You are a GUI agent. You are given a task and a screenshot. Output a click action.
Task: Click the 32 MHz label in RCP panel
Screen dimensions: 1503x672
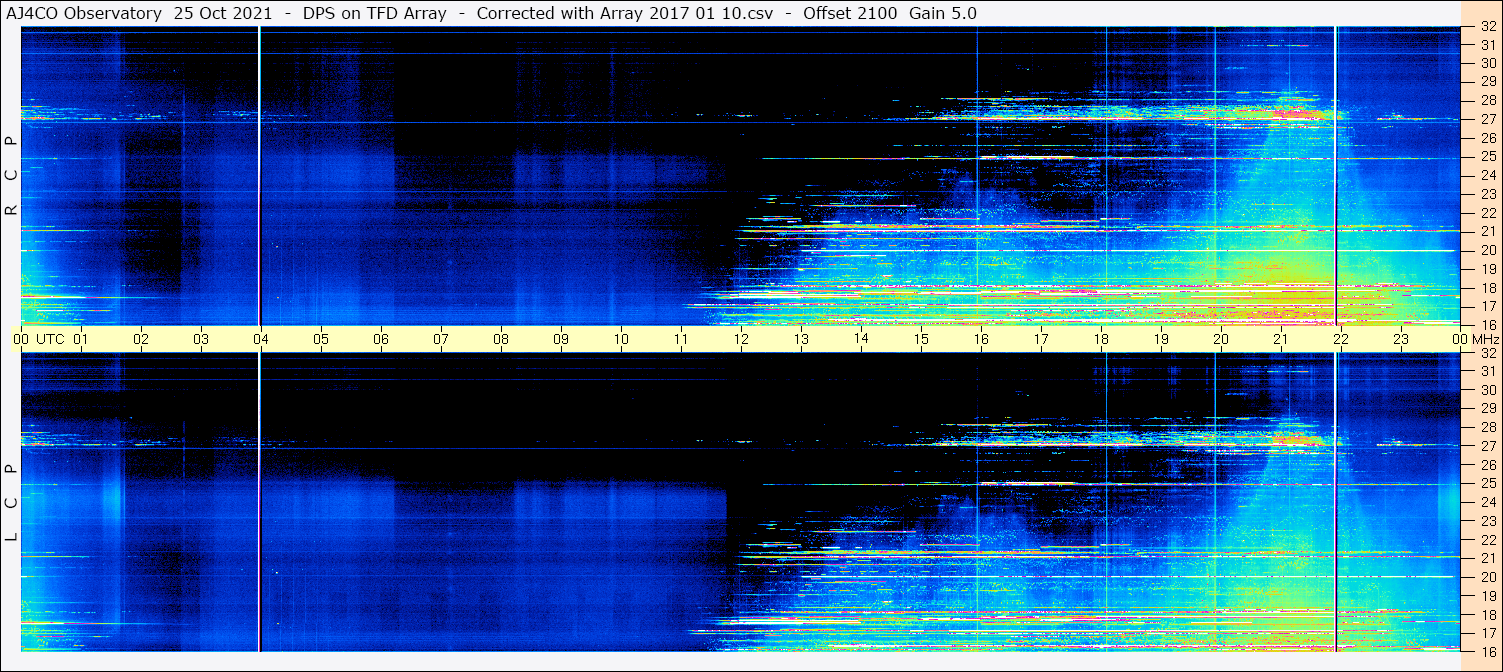coord(1487,27)
